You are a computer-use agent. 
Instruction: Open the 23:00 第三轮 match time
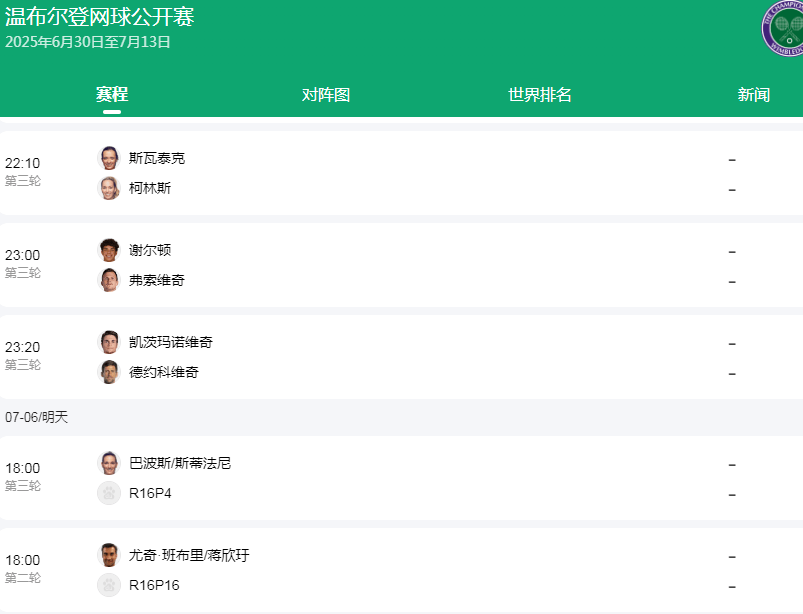point(23,263)
